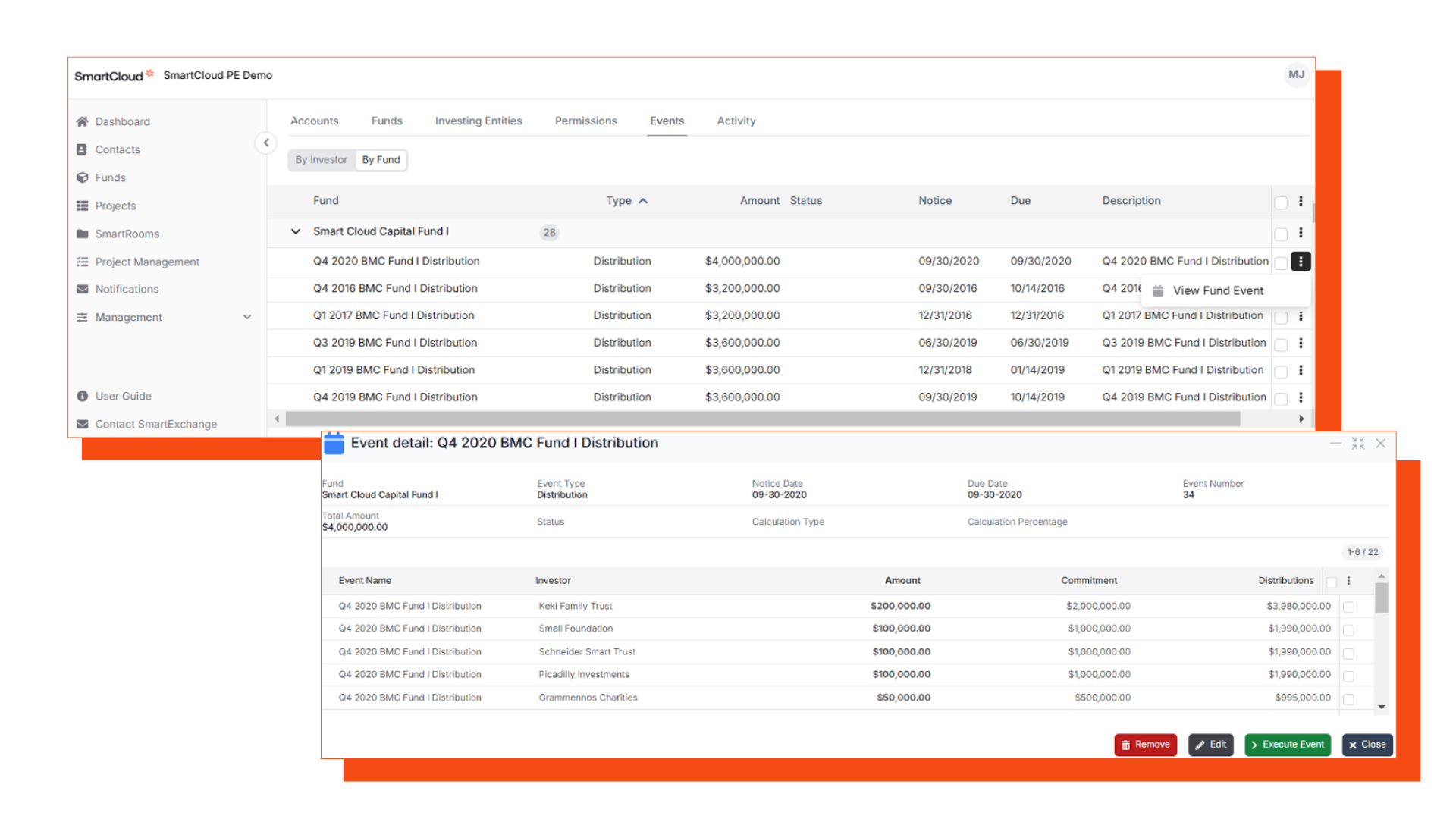The image size is (1456, 819).
Task: Click the red Remove button
Action: pos(1145,745)
